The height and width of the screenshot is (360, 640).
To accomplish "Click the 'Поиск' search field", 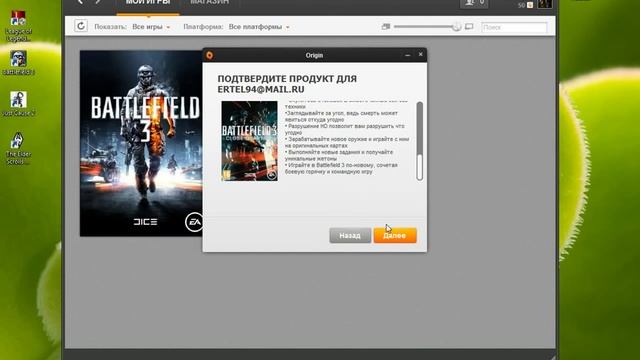I will (x=514, y=27).
